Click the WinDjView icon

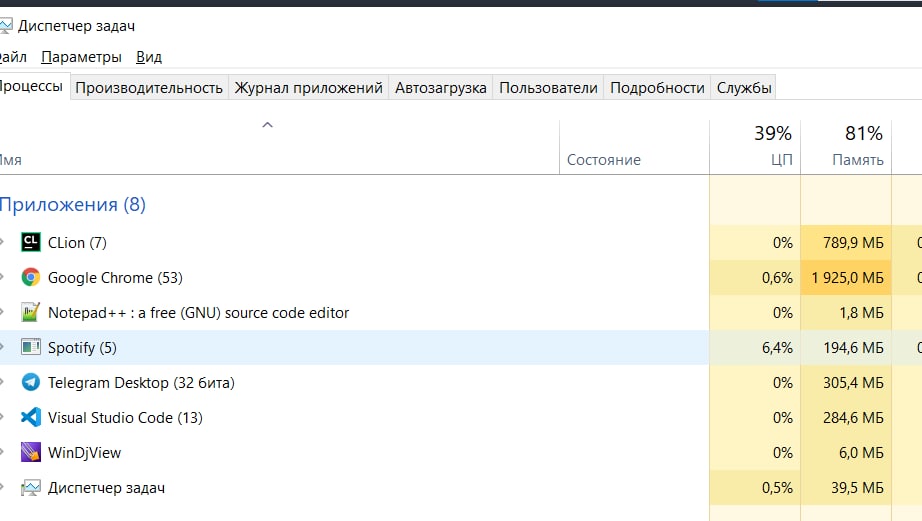point(31,452)
